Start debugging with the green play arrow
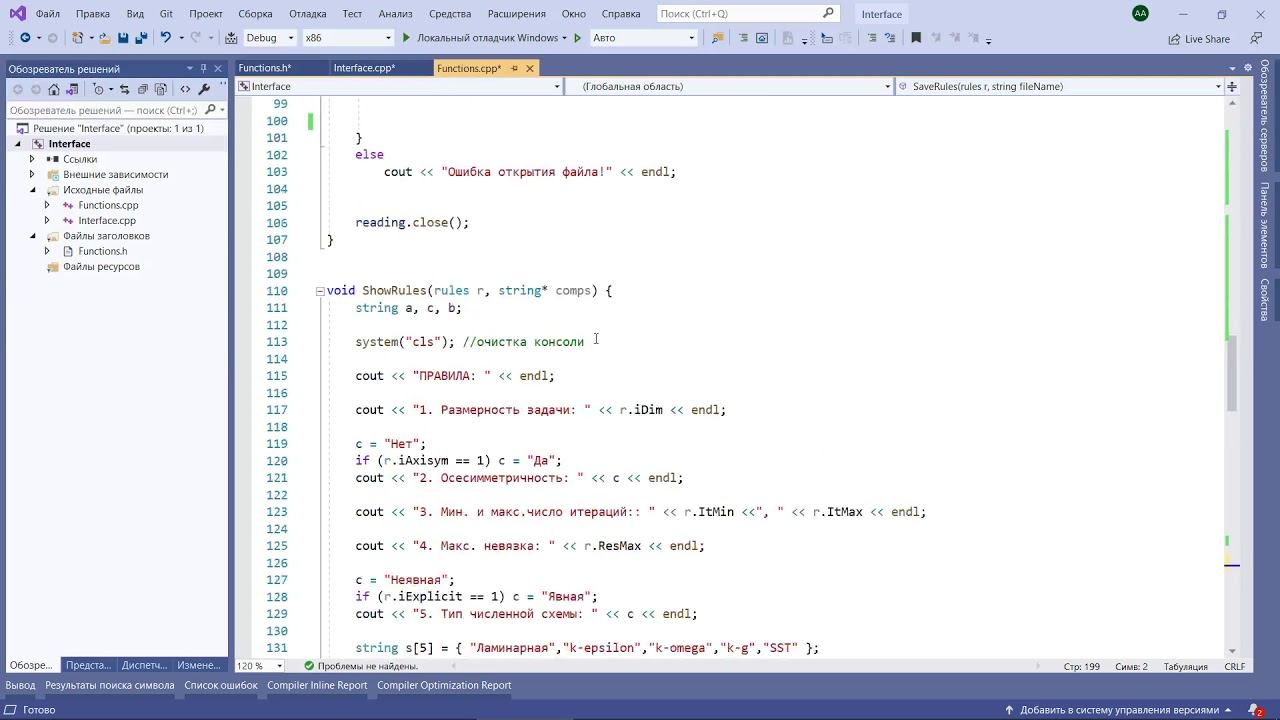This screenshot has height=720, width=1280. [x=406, y=38]
